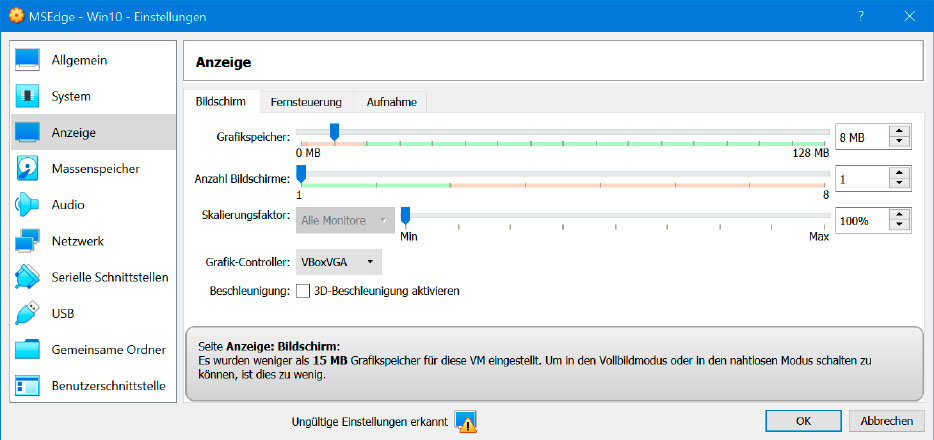Open the Gemeinsame Ordner folder icon

(27, 349)
